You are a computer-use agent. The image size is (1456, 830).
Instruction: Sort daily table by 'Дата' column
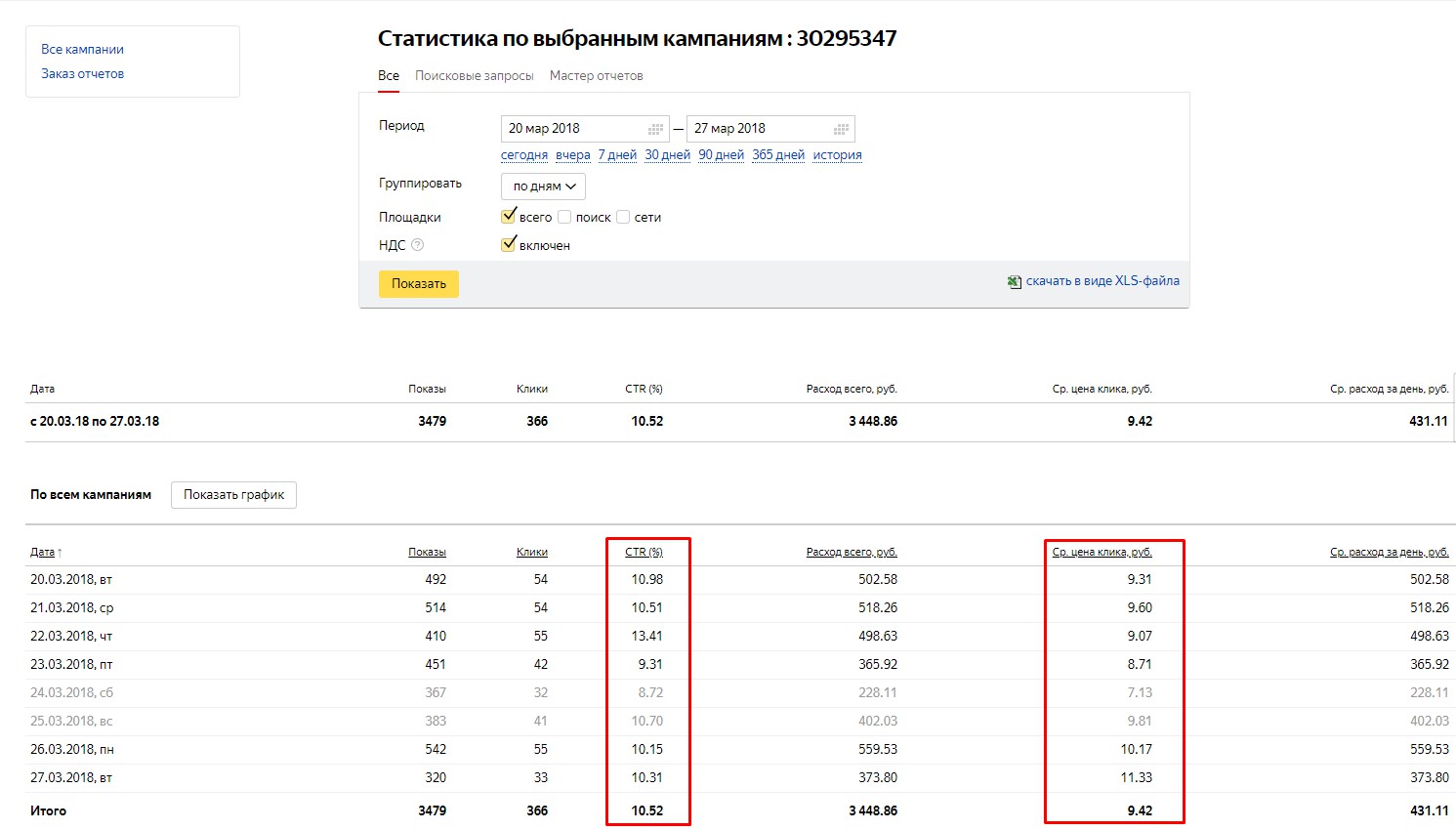coord(42,553)
